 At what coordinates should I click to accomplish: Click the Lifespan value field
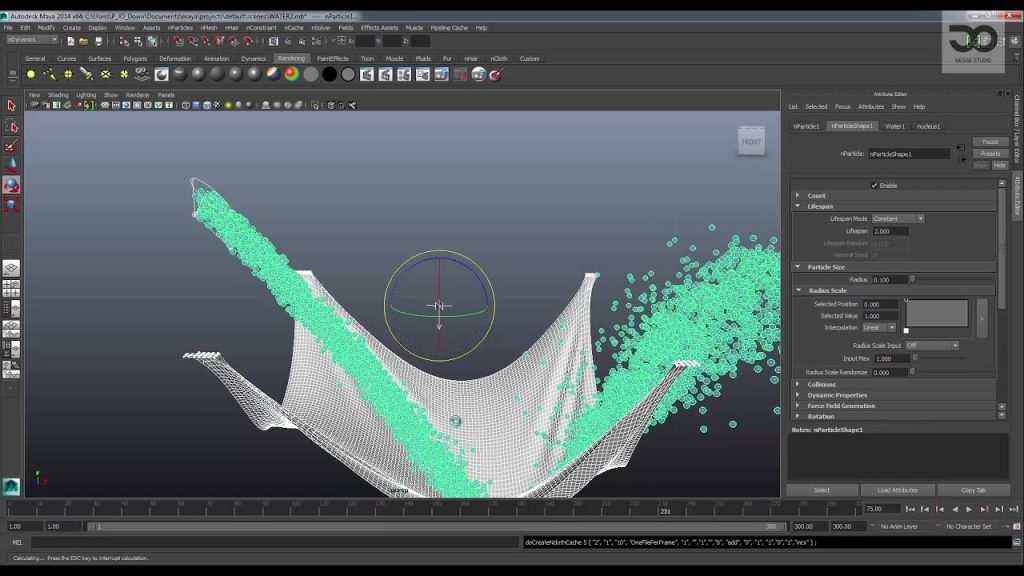point(891,231)
